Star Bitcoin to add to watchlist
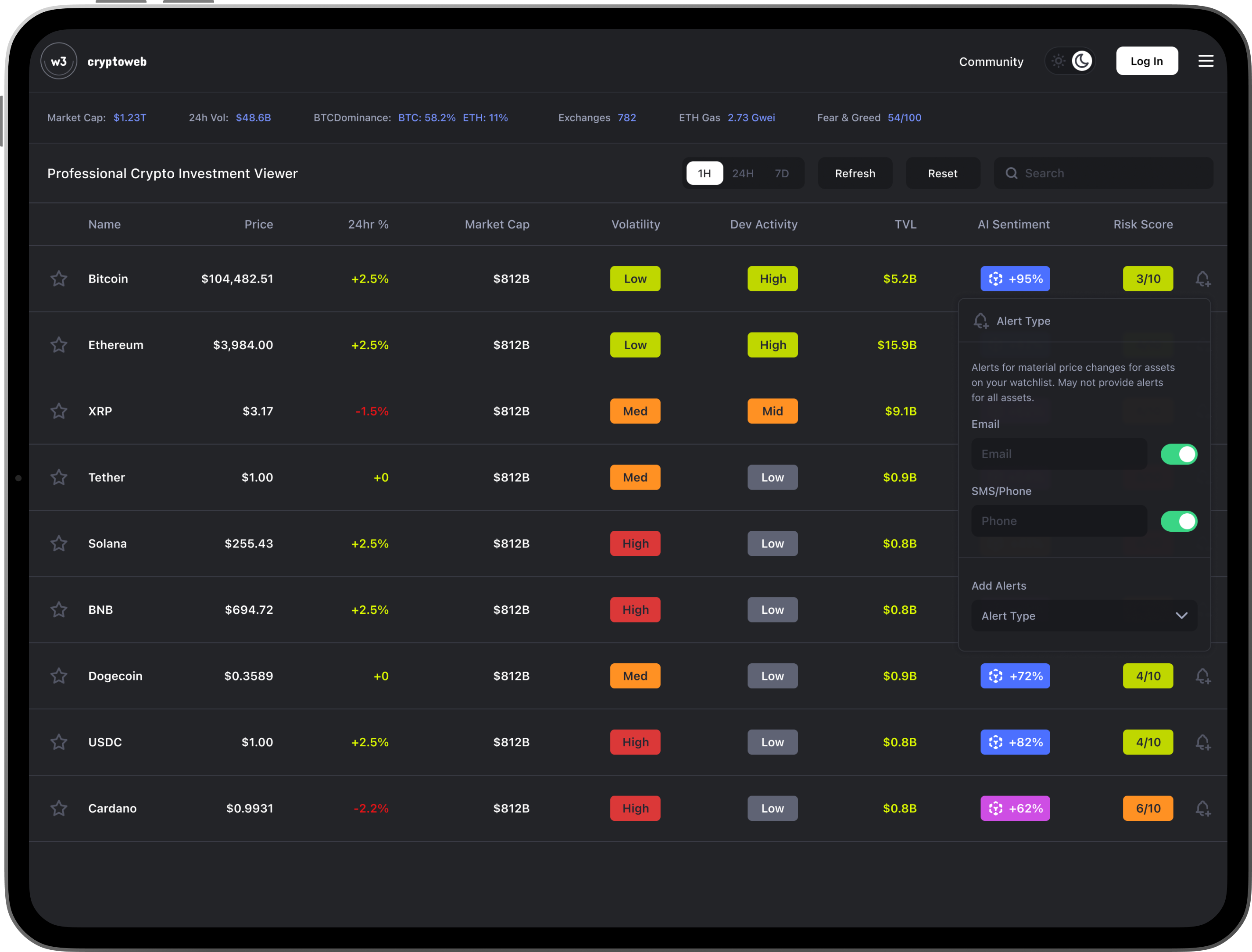The image size is (1252, 952). click(x=59, y=279)
